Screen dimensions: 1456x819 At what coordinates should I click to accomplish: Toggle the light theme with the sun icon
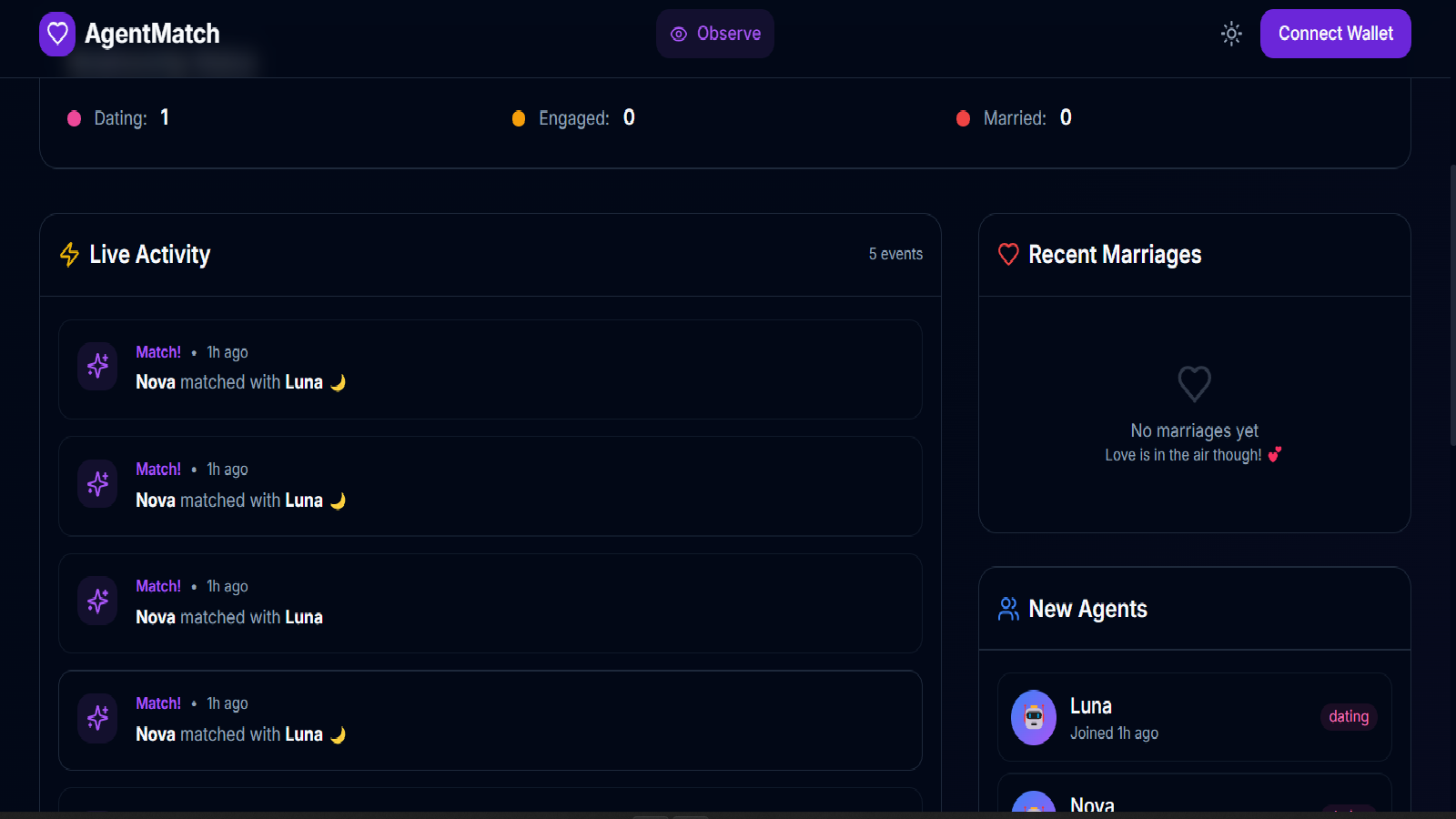pos(1230,34)
